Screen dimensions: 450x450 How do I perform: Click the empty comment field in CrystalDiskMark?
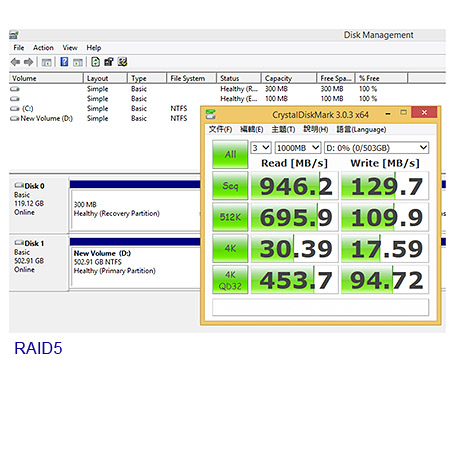[320, 307]
